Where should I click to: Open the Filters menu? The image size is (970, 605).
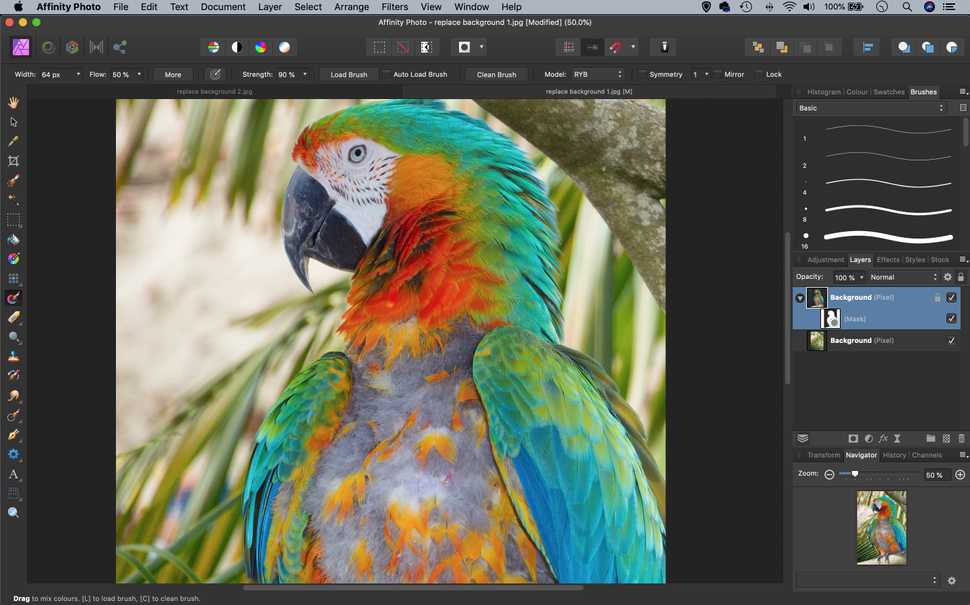point(394,6)
